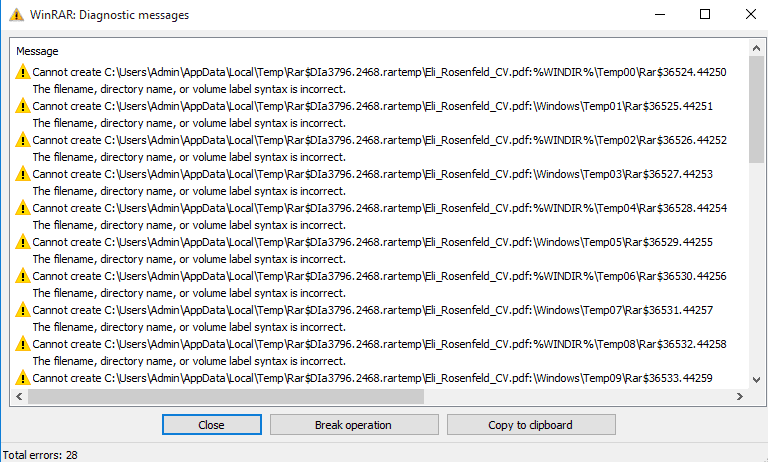Click the WinRAR warning icon in title bar
768x462 pixels.
tap(17, 15)
